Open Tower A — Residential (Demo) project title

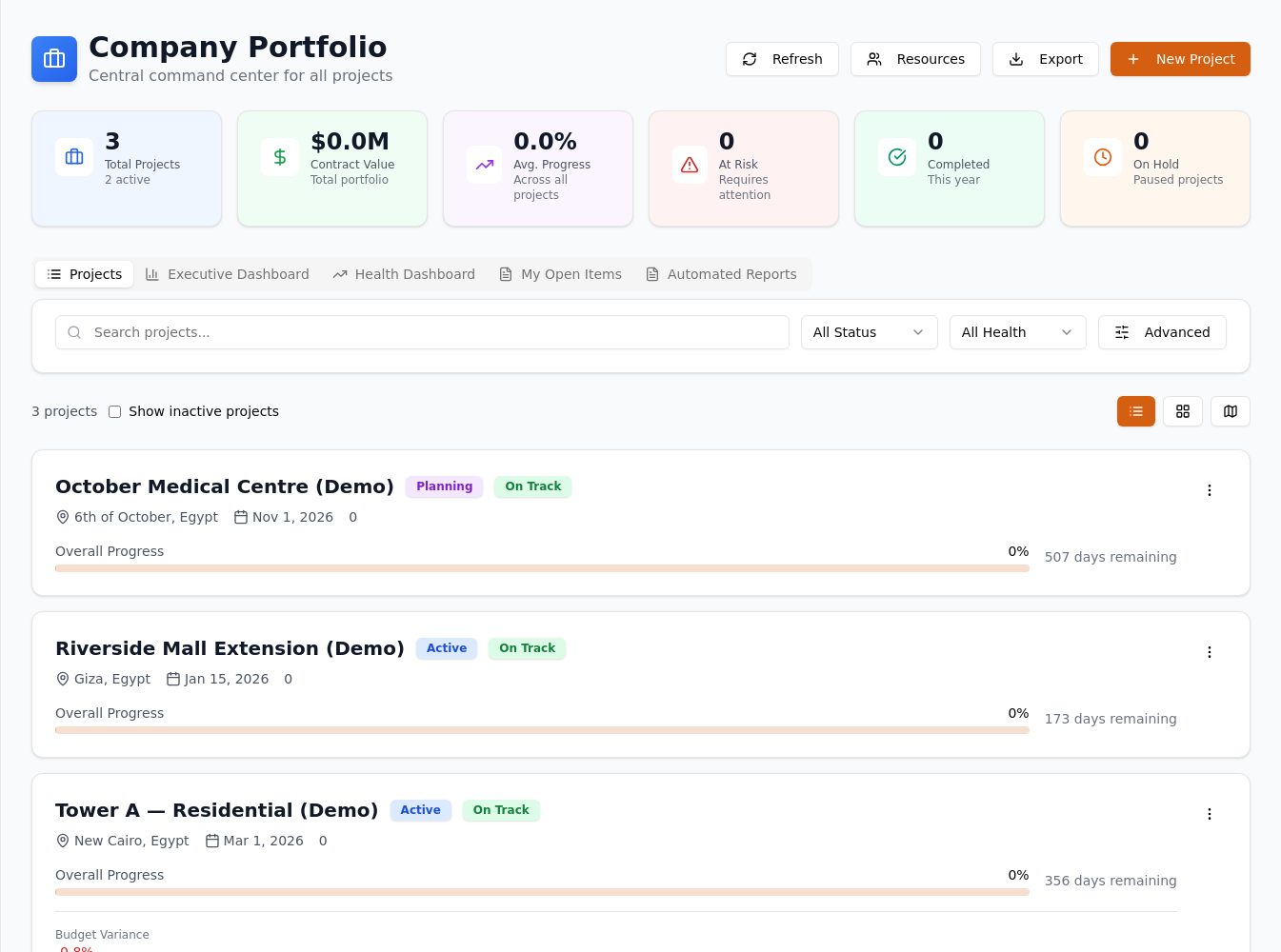point(217,810)
